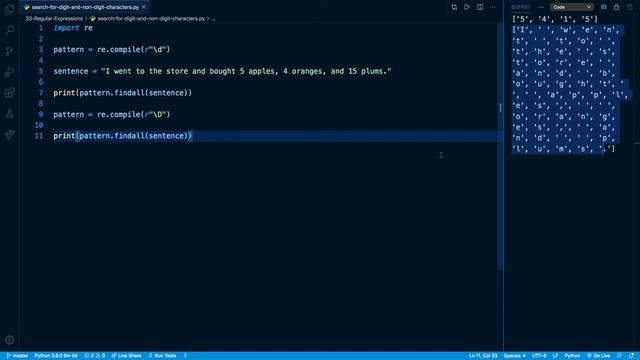Viewport: 640px width, 360px height.
Task: Click the master branch in status bar
Action: (17, 356)
